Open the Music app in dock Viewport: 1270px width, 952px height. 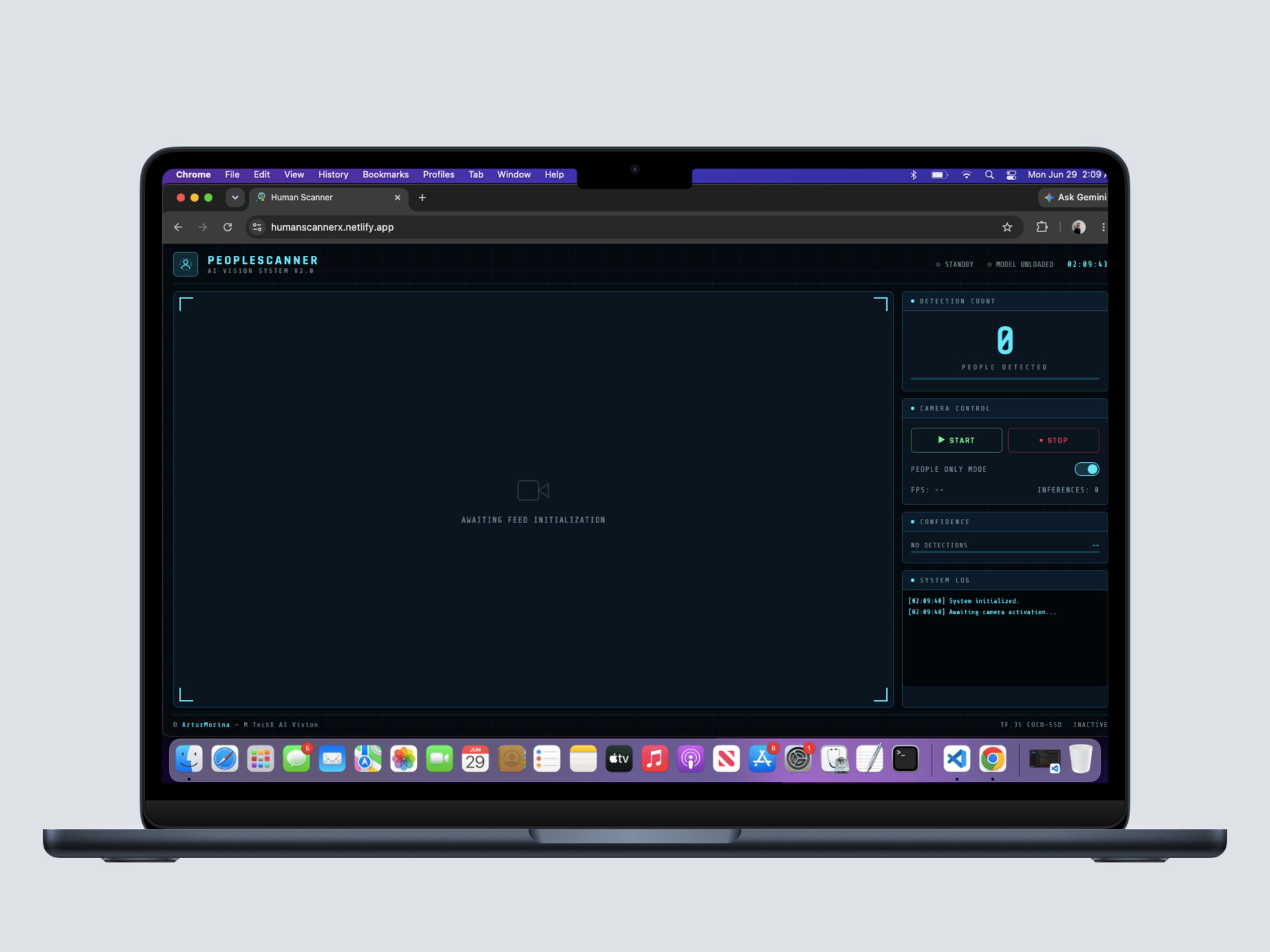(x=655, y=759)
